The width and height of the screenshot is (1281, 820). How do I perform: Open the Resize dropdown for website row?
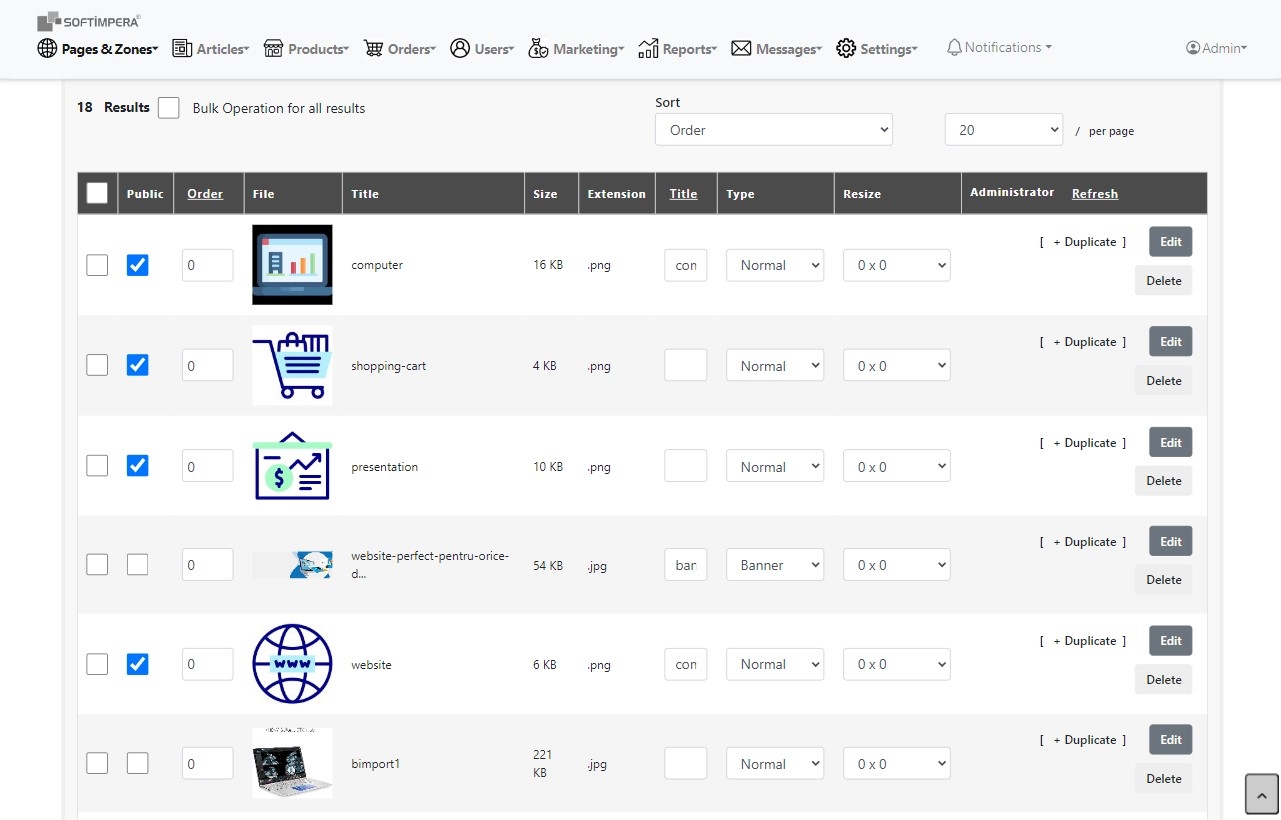pos(897,664)
